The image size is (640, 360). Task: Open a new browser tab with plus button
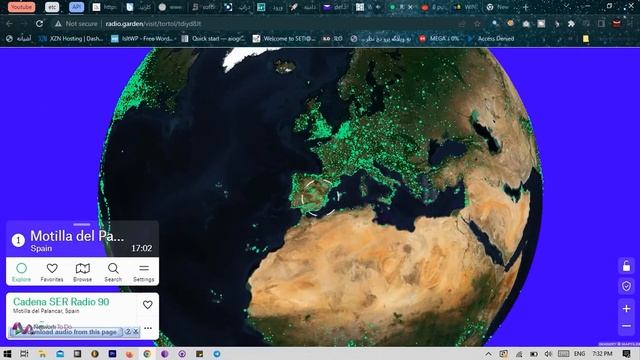click(526, 7)
